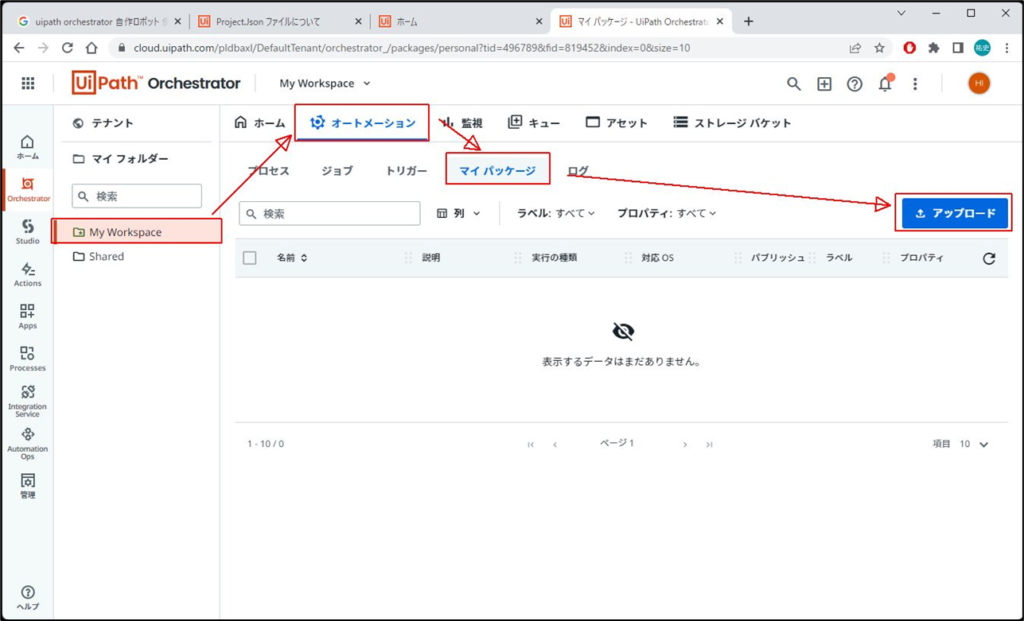Open the ラベル: すべて filter dropdown
Viewport: 1024px width, 621px height.
point(556,214)
